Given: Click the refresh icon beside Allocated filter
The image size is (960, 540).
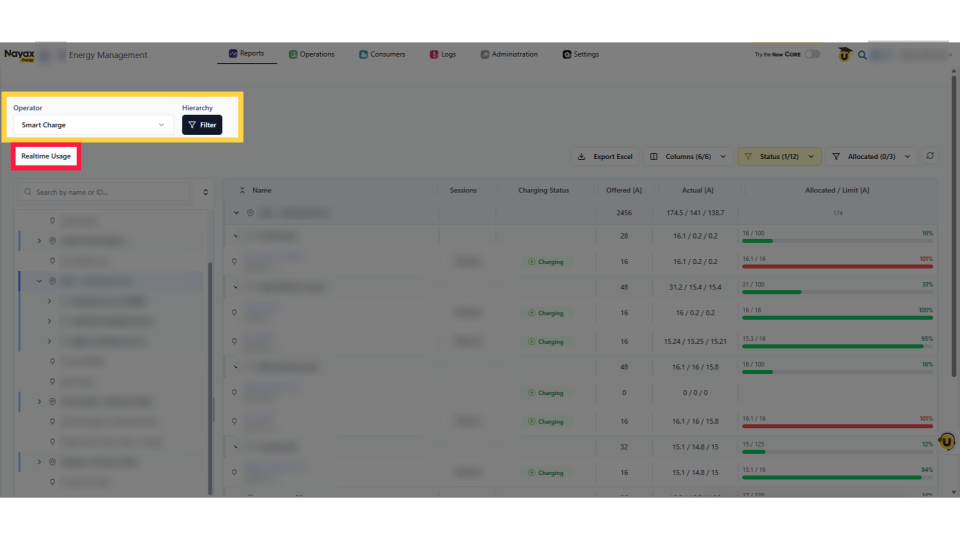Looking at the screenshot, I should tap(930, 156).
